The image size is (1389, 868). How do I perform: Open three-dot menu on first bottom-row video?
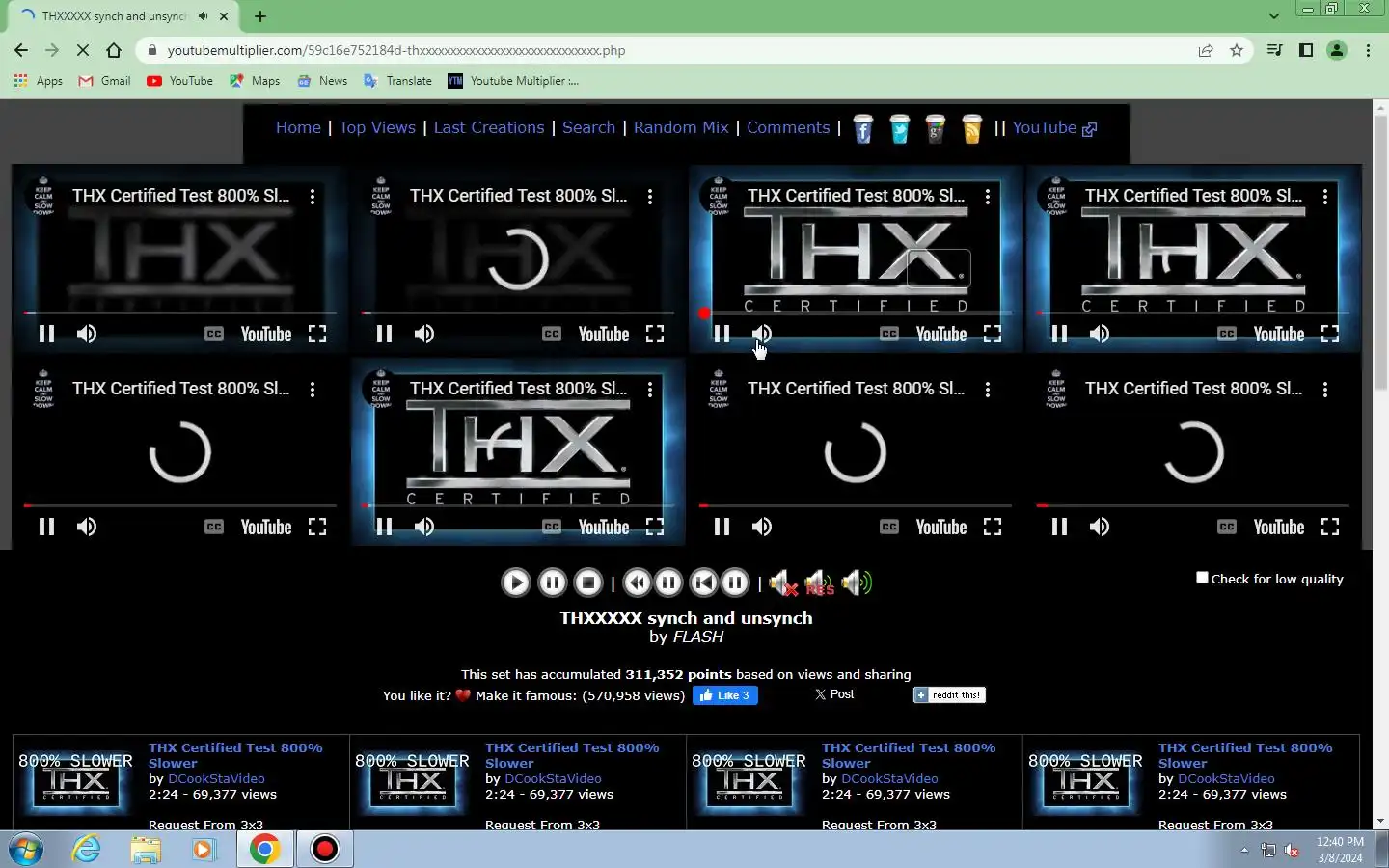point(313,389)
